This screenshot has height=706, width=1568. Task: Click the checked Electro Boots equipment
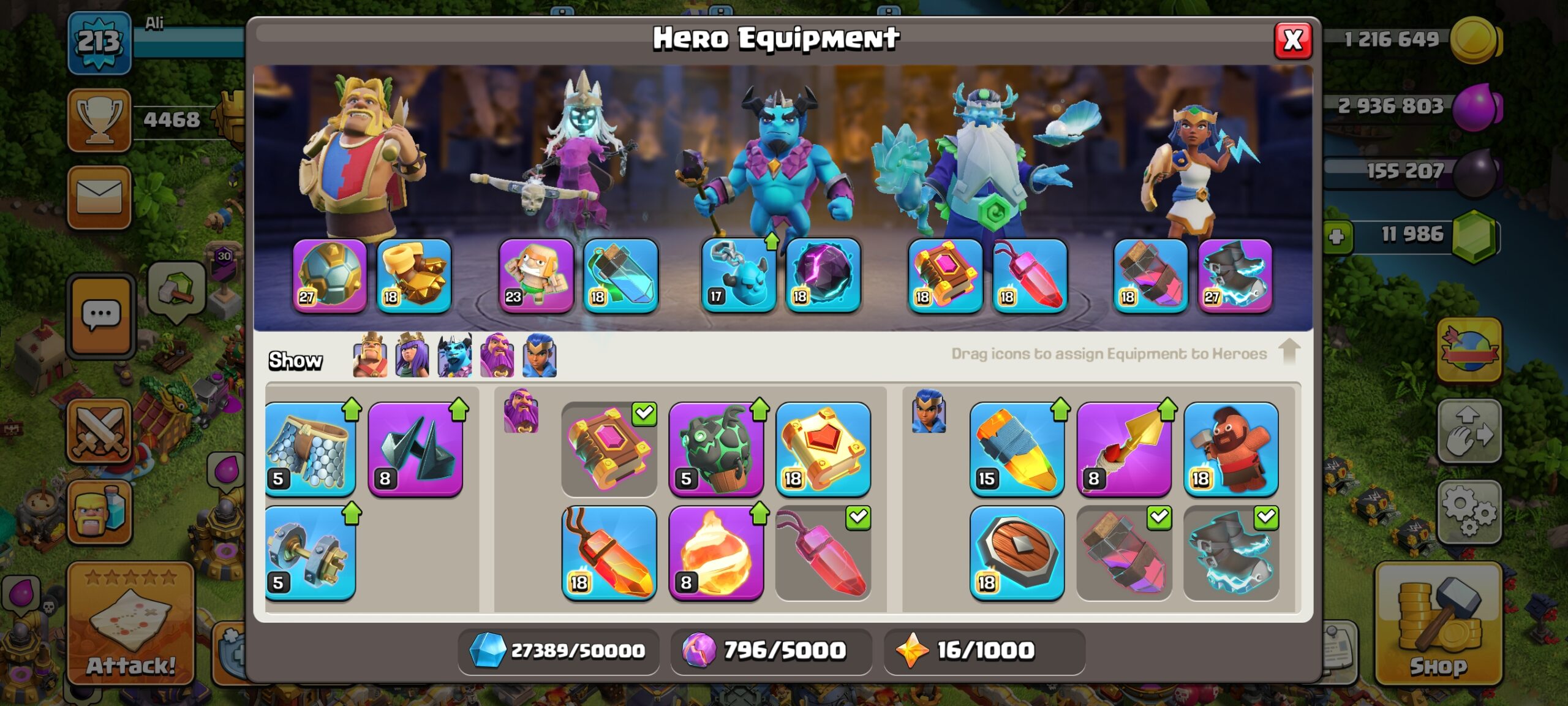[x=1231, y=553]
